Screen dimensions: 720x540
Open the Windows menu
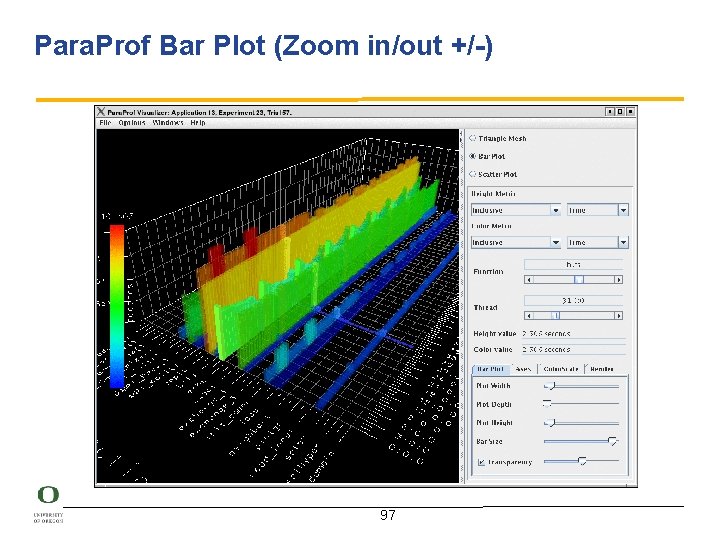coord(168,123)
